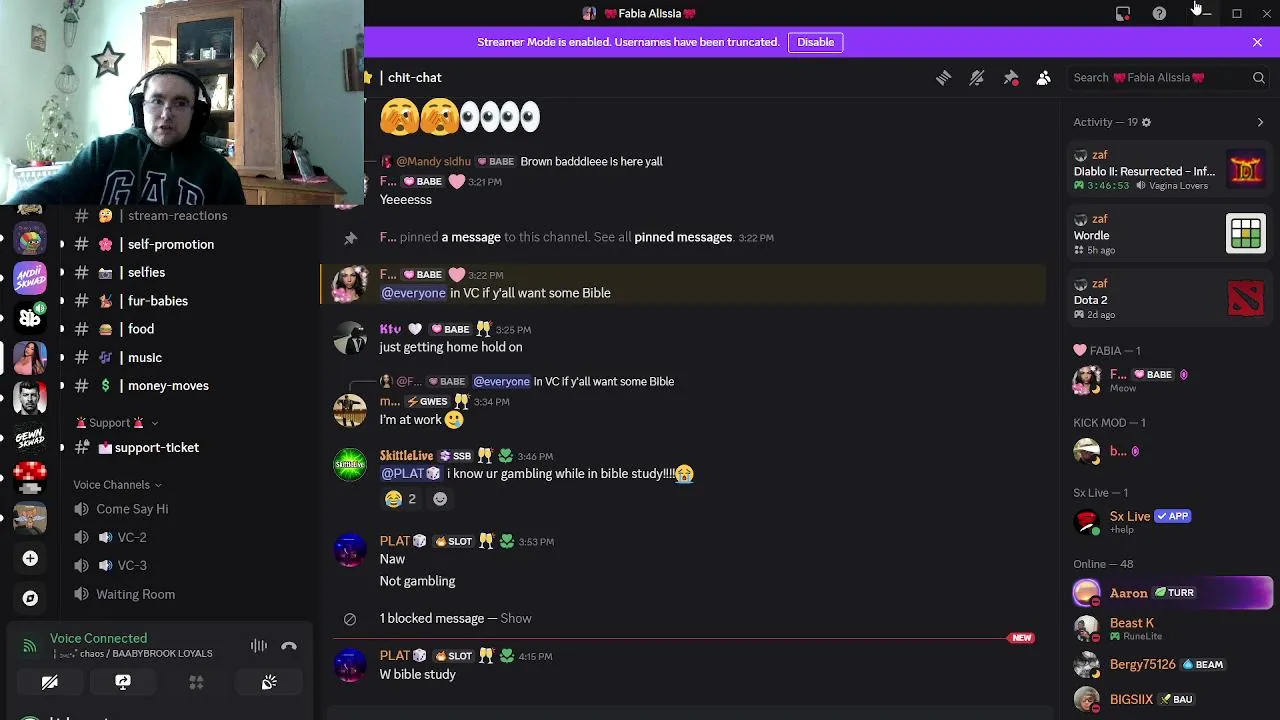Open the soundboard icon in voice panel

pyautogui.click(x=269, y=682)
